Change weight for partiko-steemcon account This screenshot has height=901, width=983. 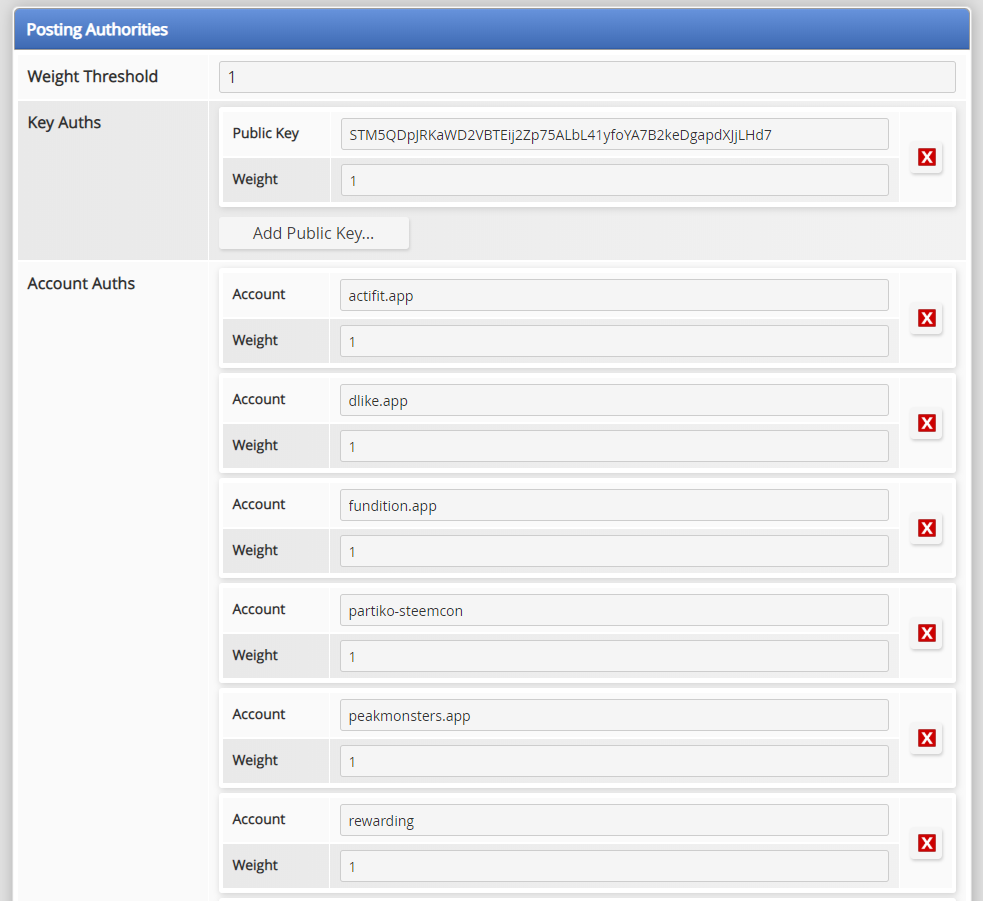pos(614,656)
